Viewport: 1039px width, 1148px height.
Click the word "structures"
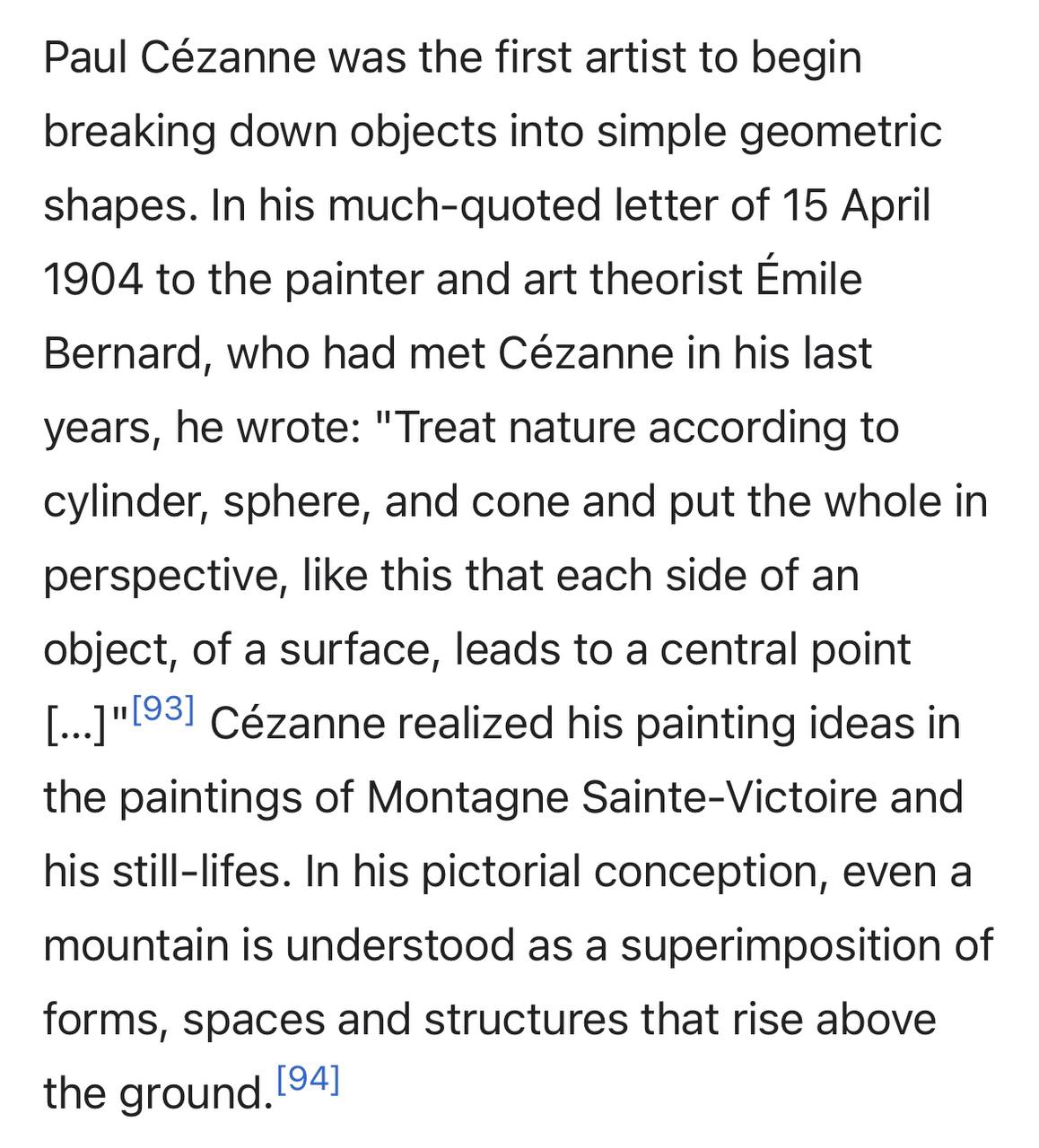pyautogui.click(x=526, y=1019)
